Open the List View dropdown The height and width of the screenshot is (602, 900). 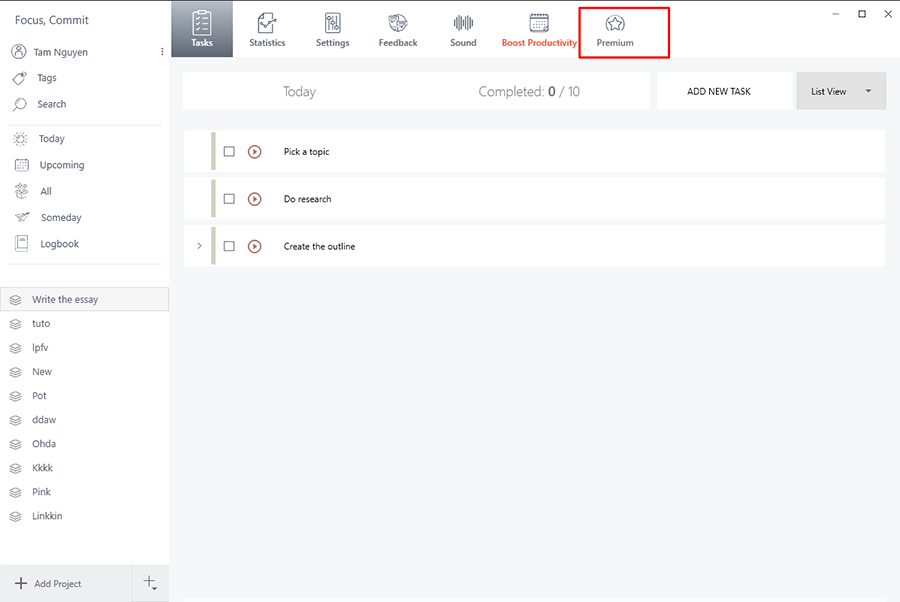841,91
